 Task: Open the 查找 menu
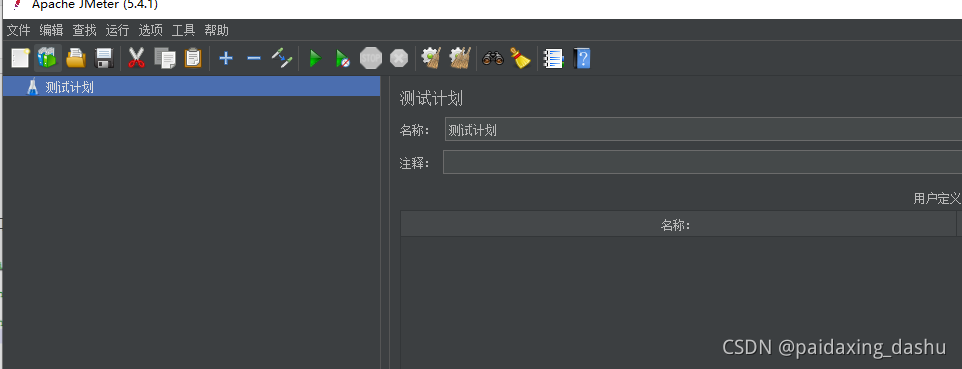[x=84, y=30]
